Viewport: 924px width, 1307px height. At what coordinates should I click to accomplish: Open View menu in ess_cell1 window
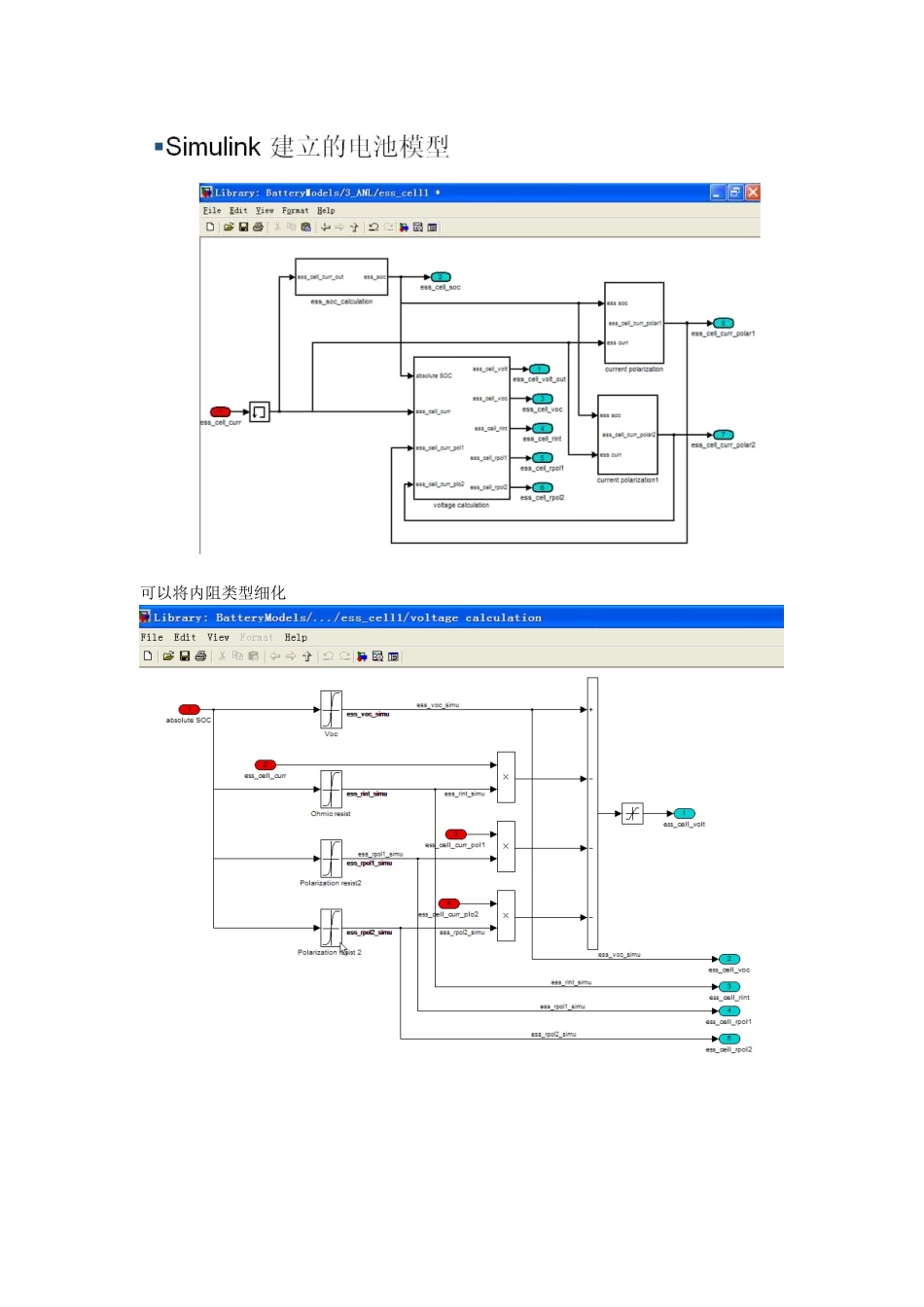pyautogui.click(x=265, y=210)
